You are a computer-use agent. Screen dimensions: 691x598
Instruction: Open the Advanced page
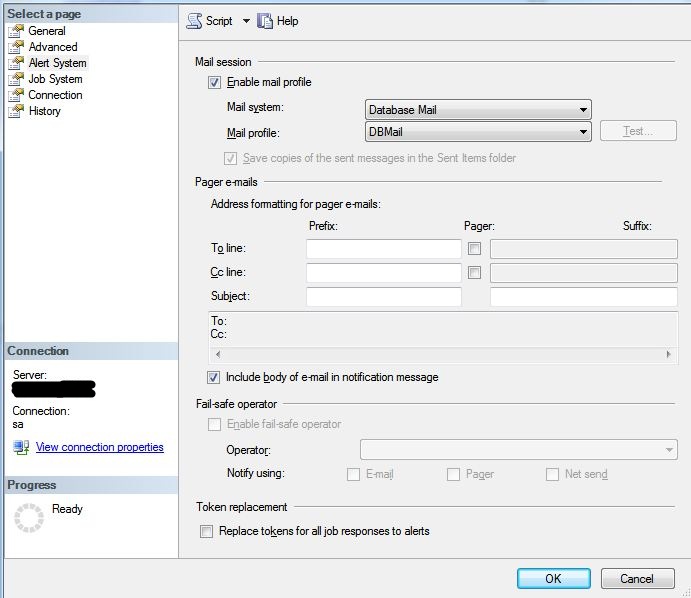coord(53,47)
